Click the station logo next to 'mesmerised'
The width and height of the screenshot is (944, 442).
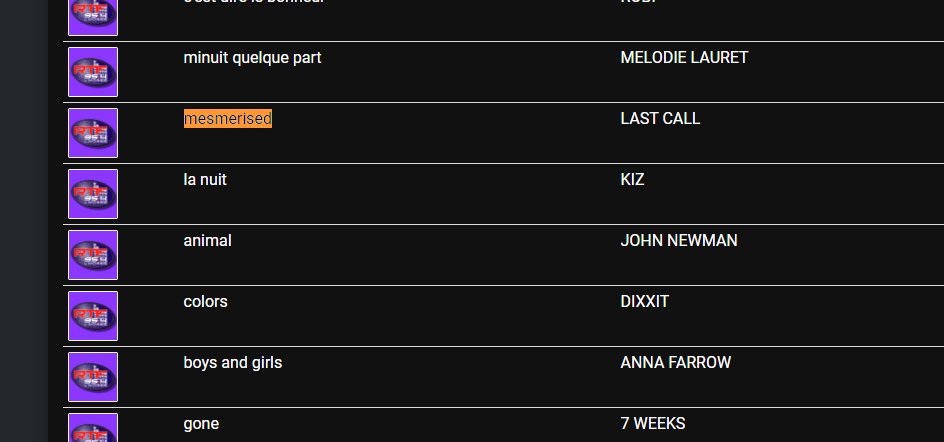93,133
